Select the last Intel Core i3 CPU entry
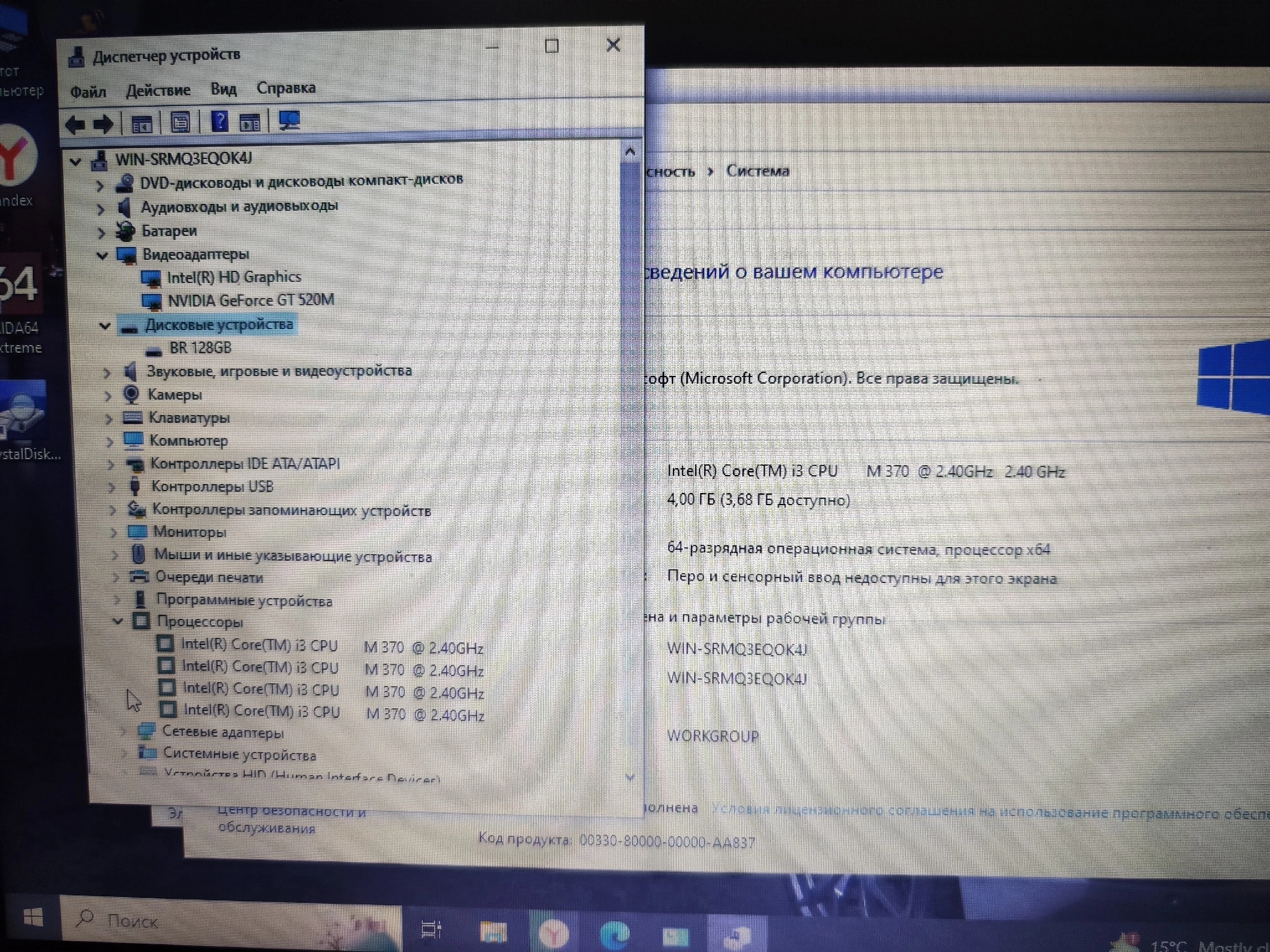Screen dimensions: 1270x952 point(333,712)
